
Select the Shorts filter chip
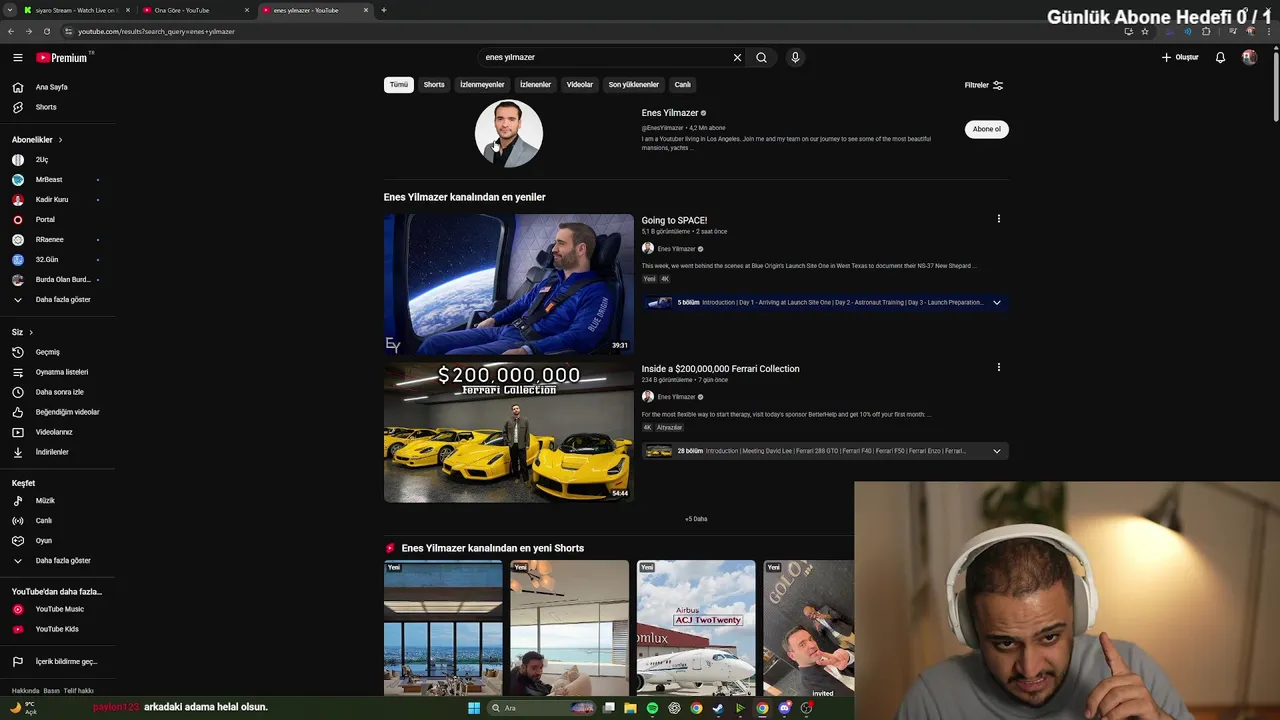tap(434, 85)
